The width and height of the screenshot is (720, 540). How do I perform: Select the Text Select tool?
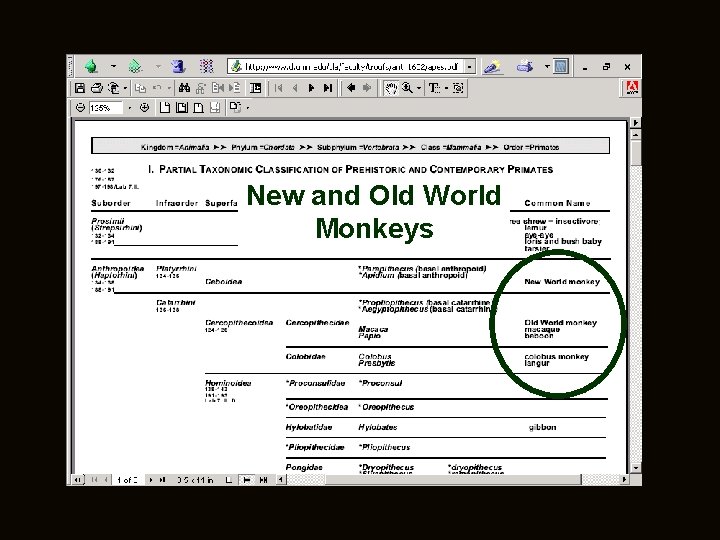coord(434,88)
